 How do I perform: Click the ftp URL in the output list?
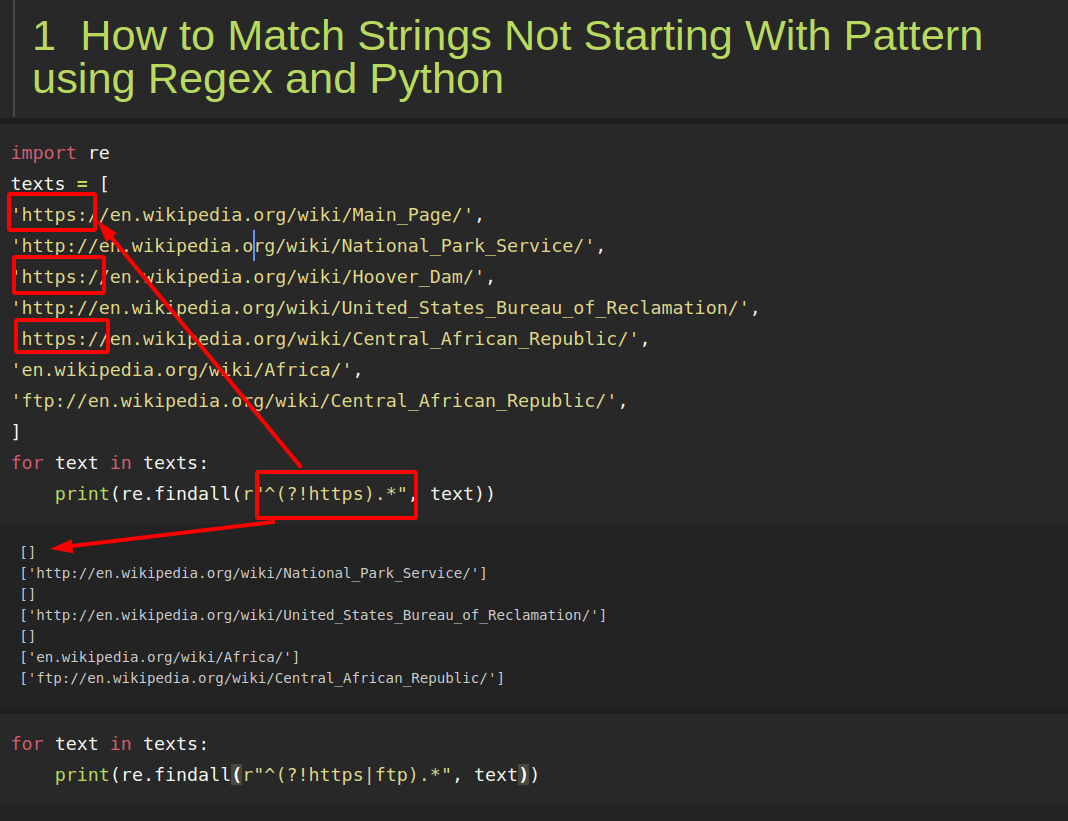coord(260,677)
